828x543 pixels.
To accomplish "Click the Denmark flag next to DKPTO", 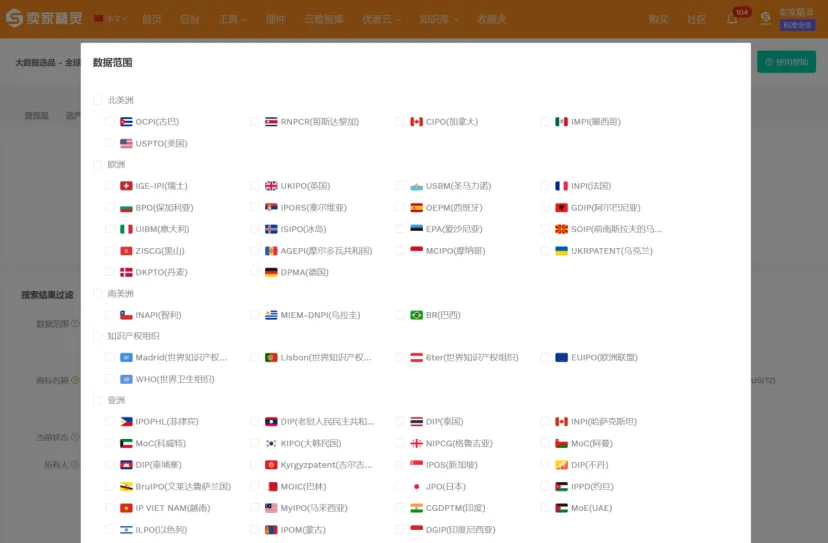I will click(126, 272).
